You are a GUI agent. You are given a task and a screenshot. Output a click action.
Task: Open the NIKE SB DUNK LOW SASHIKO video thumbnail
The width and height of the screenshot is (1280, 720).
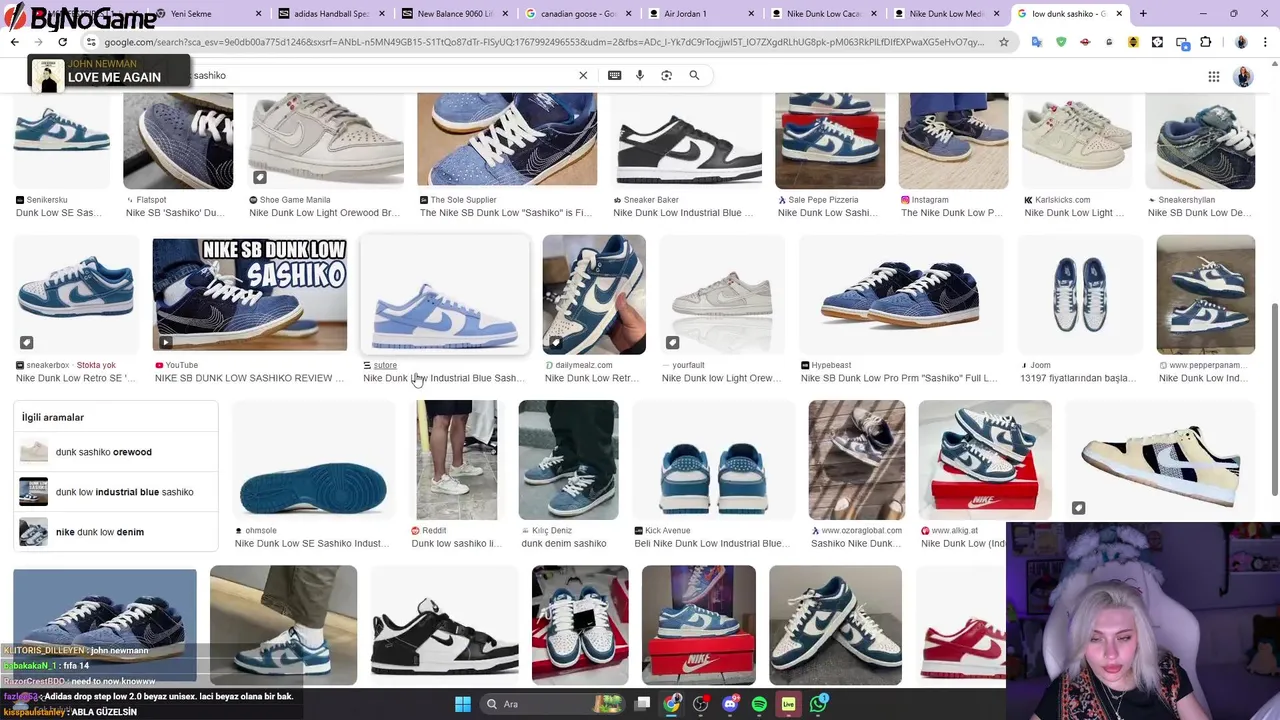[249, 295]
